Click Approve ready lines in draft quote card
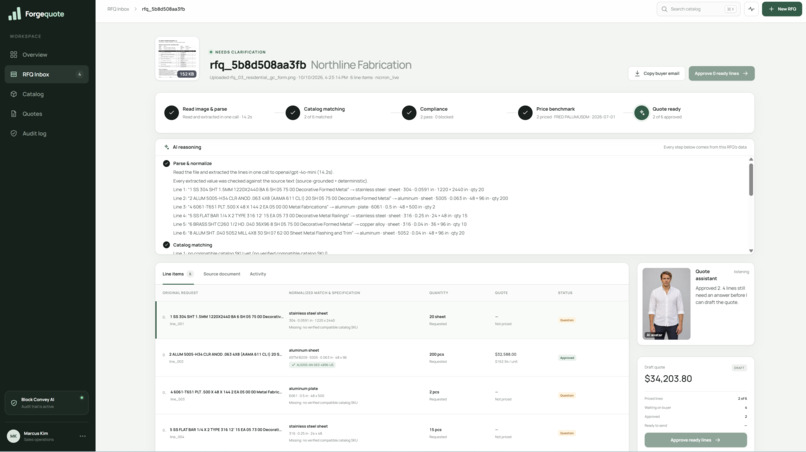 click(695, 440)
